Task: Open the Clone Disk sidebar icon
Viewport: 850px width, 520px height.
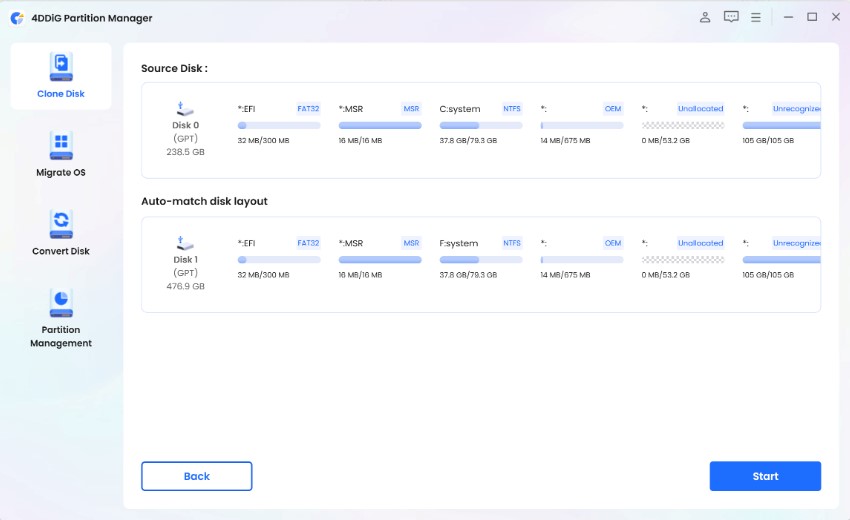Action: (61, 67)
